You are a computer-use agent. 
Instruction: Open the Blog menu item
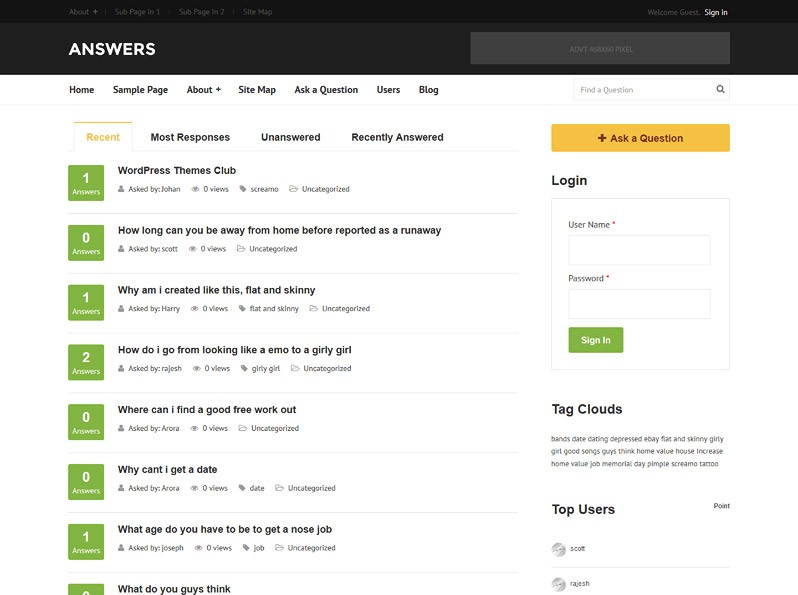coord(428,90)
